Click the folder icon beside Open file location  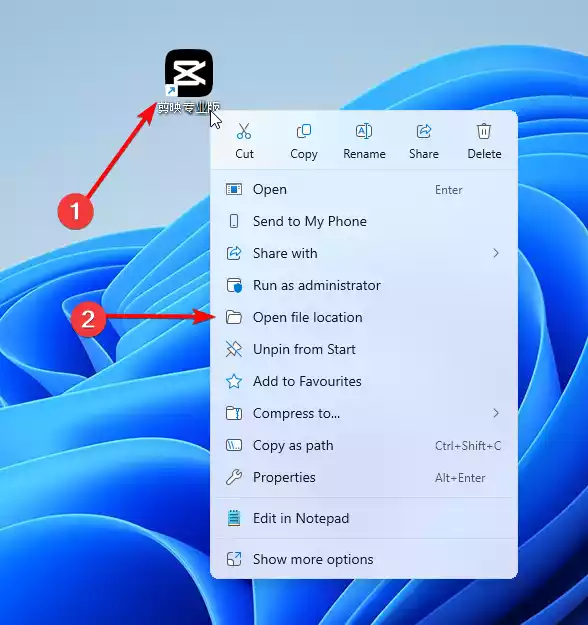click(234, 317)
